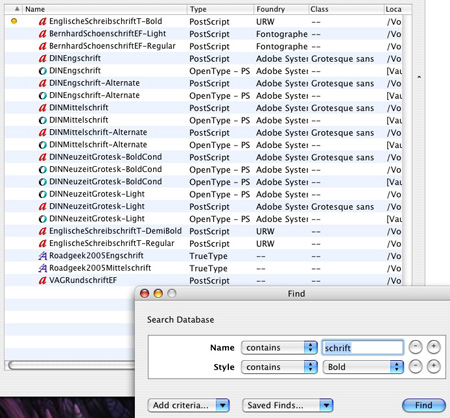Click the OpenType icon of DINEngschrift row
Image resolution: width=450 pixels, height=418 pixels.
point(42,71)
